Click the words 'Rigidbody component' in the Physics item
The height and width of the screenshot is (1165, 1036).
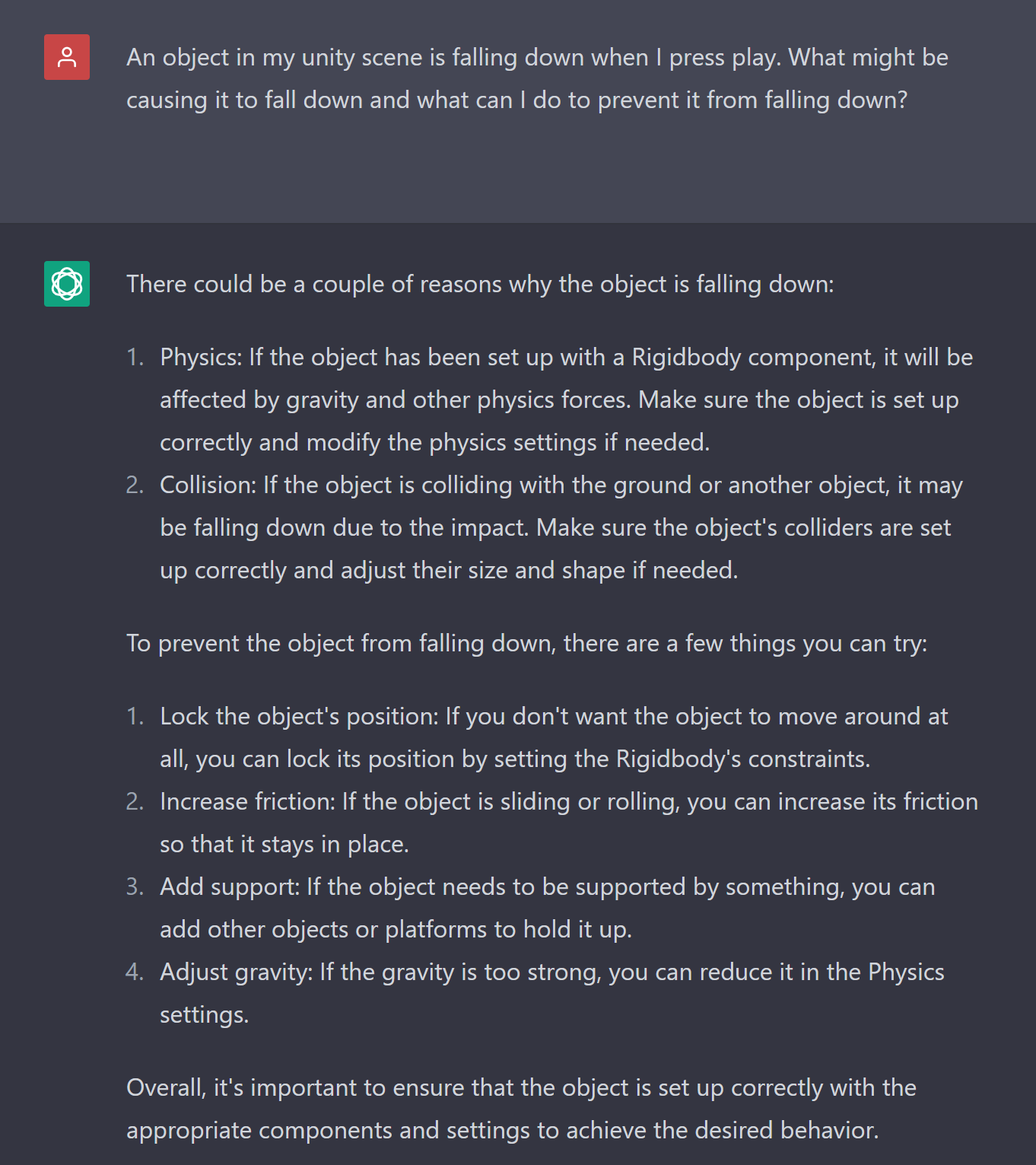click(752, 358)
